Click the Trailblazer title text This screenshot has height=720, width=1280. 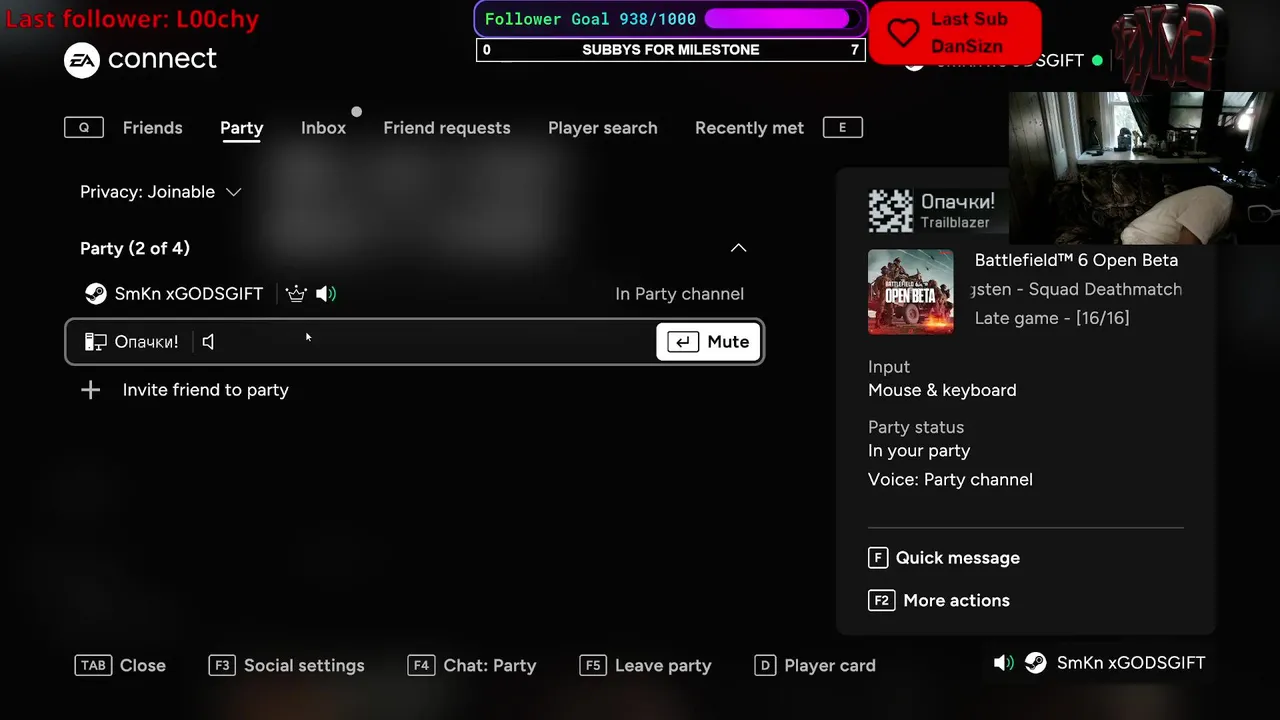tap(955, 223)
